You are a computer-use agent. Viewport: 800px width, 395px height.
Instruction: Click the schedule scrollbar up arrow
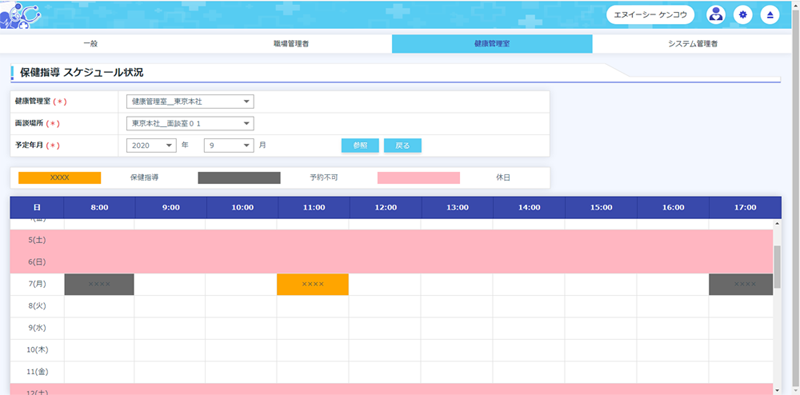click(777, 223)
